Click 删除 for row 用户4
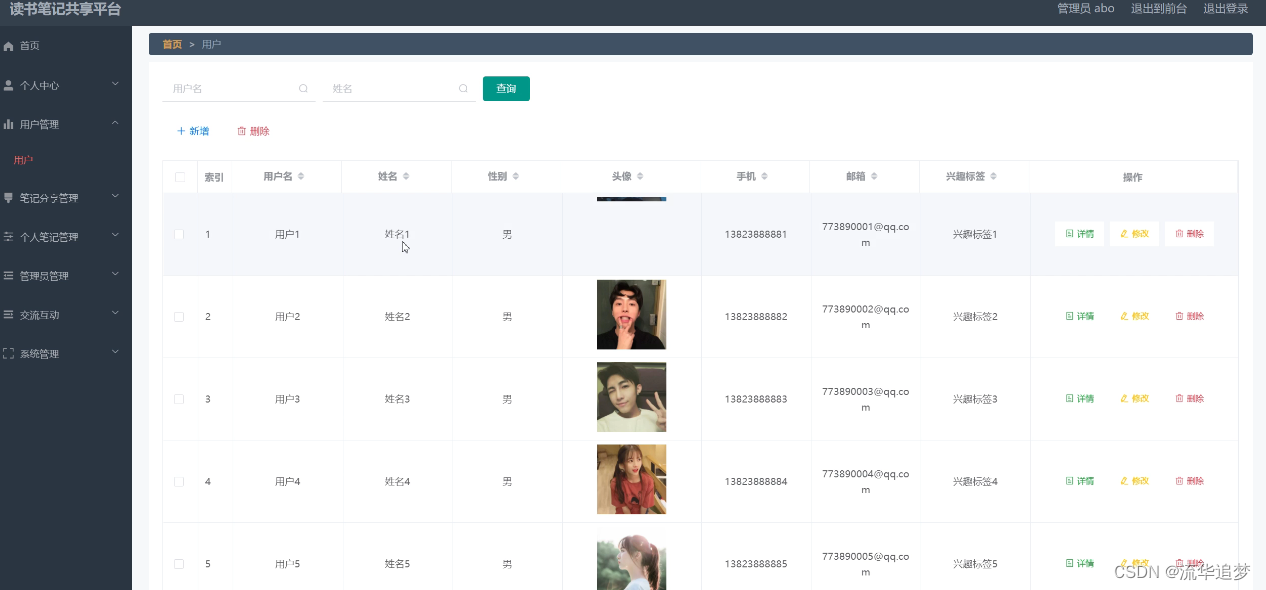 (1189, 481)
